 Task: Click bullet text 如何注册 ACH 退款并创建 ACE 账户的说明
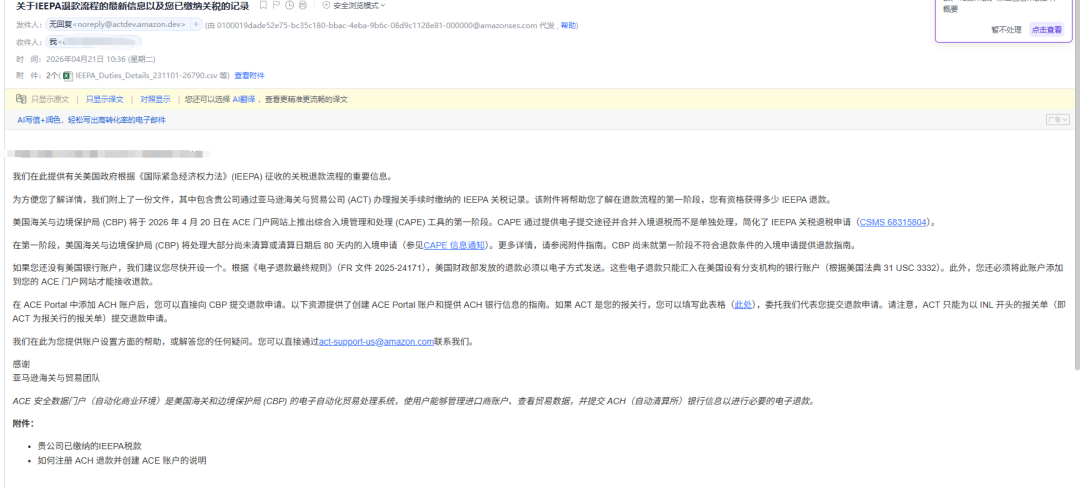tap(122, 460)
